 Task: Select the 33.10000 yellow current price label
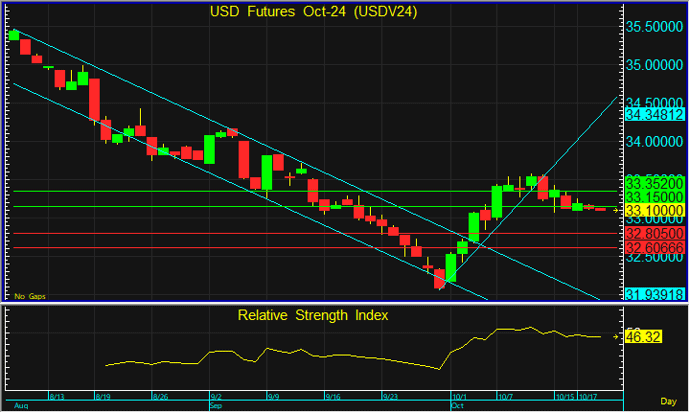click(654, 211)
